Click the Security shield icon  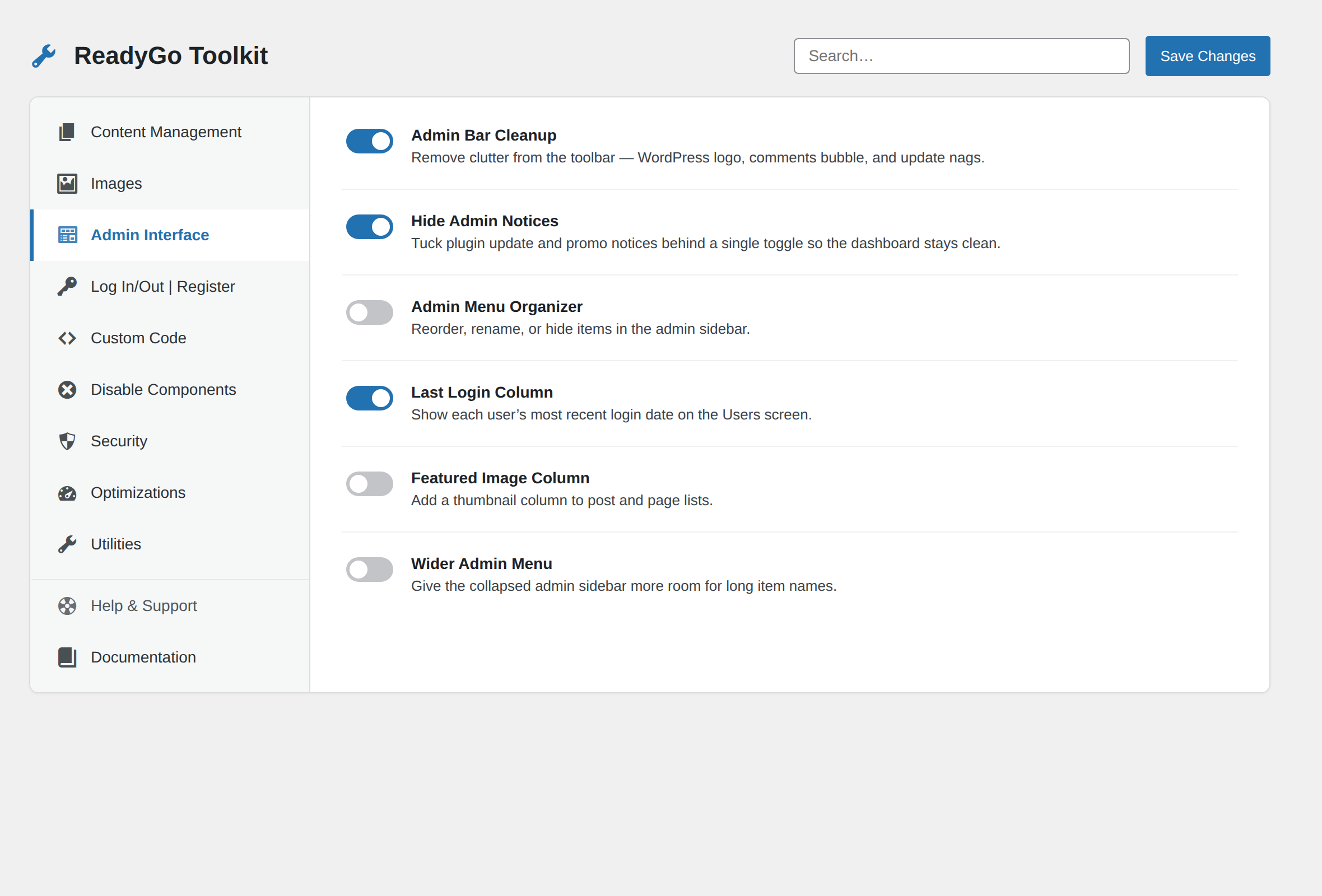(67, 441)
